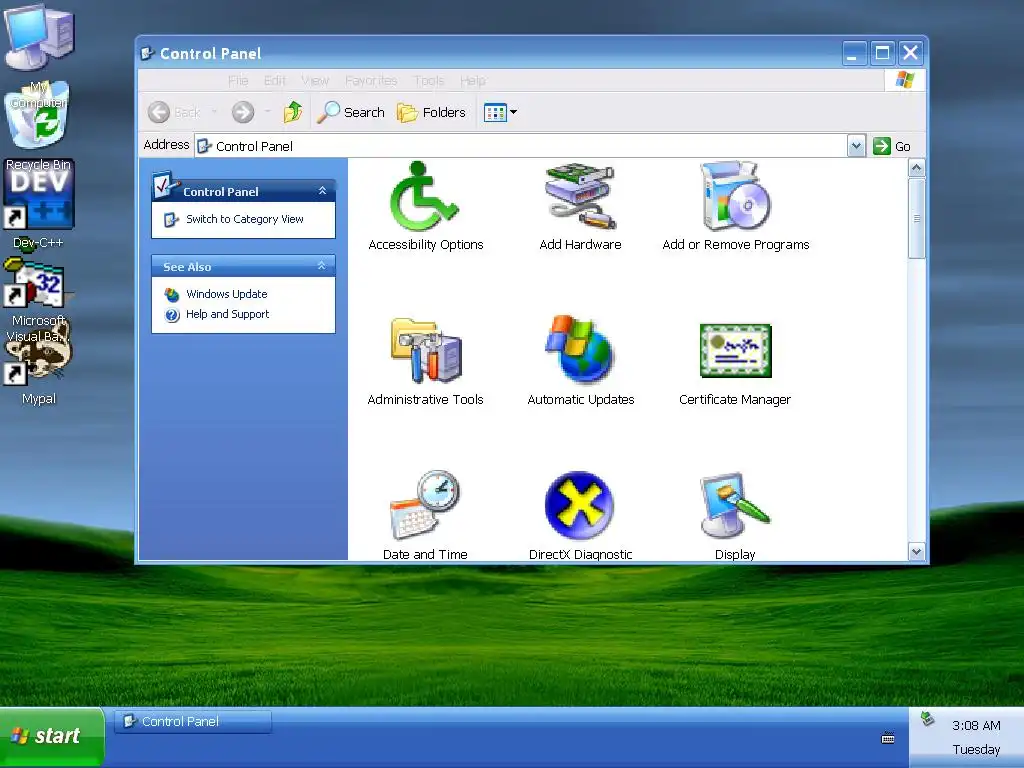Collapse the Control Panel sidebar section
This screenshot has height=768, width=1024.
point(322,191)
